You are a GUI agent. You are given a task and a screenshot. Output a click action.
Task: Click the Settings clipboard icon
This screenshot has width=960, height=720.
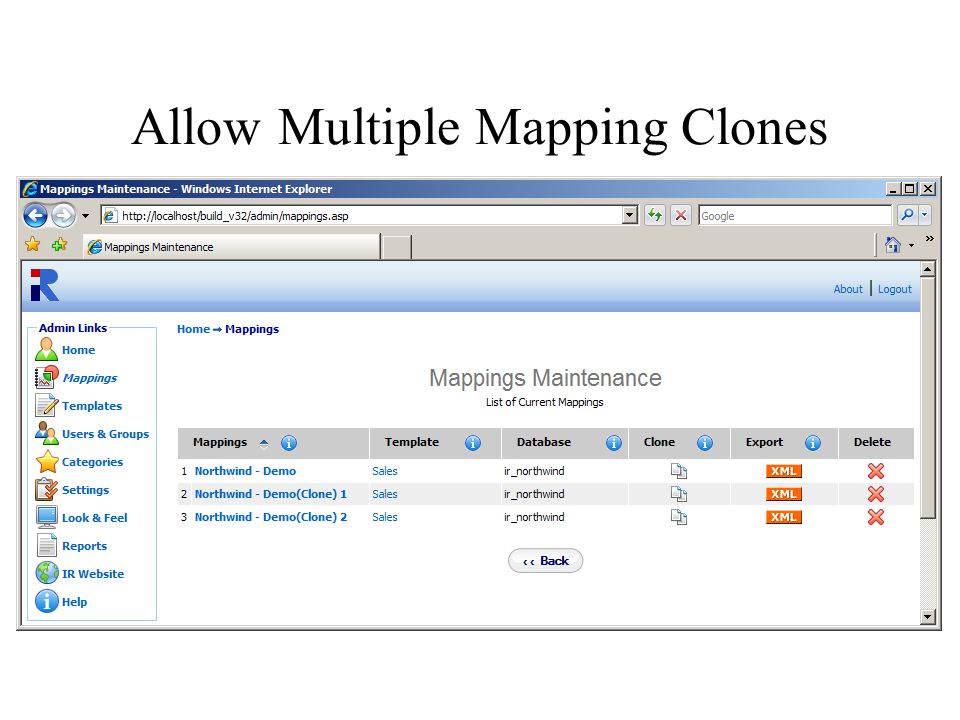tap(47, 489)
